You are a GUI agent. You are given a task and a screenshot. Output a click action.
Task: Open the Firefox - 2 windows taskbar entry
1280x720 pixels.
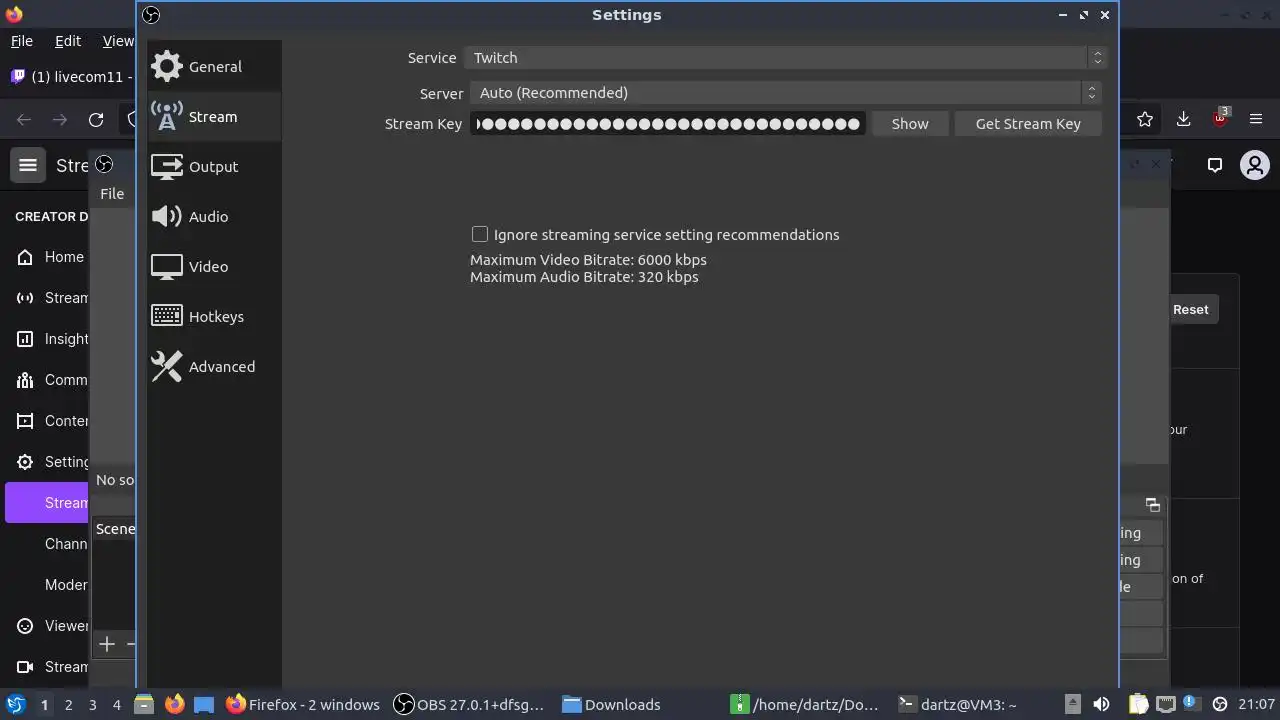(x=303, y=704)
